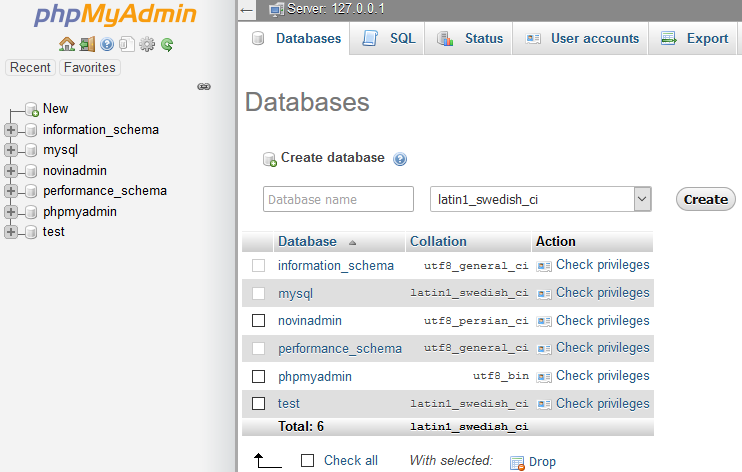Open the latin1_swedish_ci collation dropdown

[x=540, y=199]
